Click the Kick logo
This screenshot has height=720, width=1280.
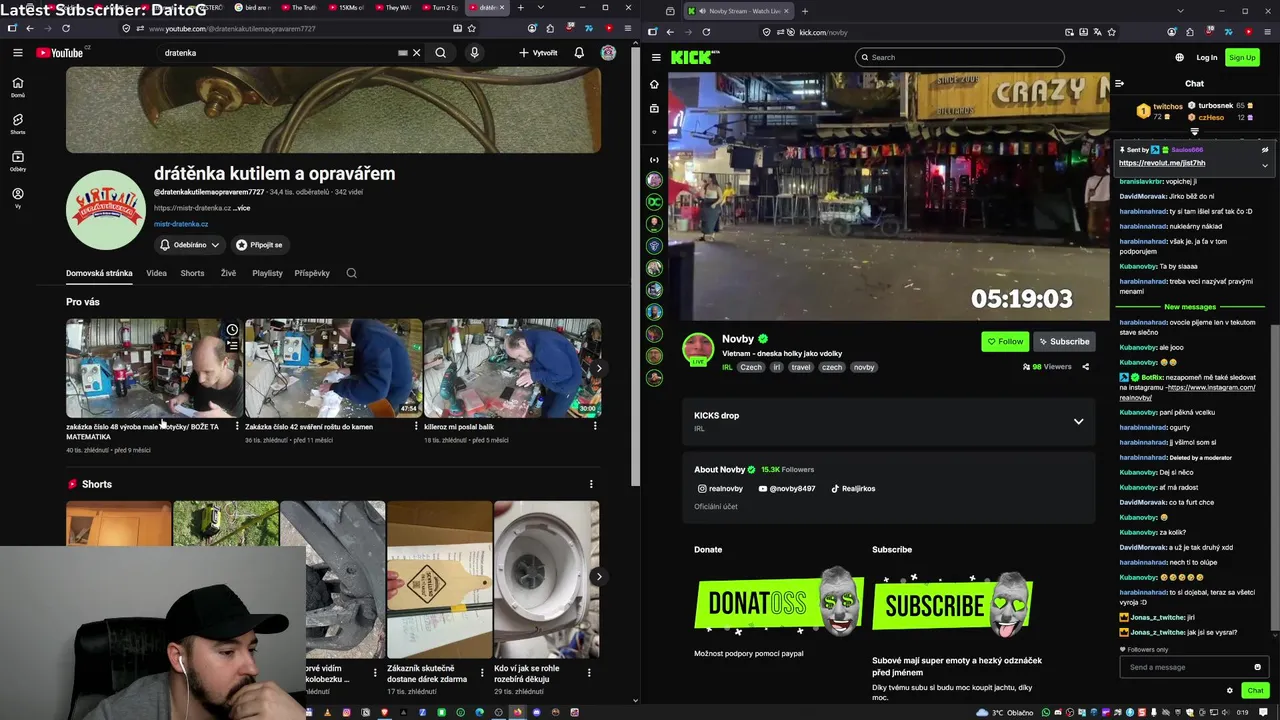(x=694, y=58)
